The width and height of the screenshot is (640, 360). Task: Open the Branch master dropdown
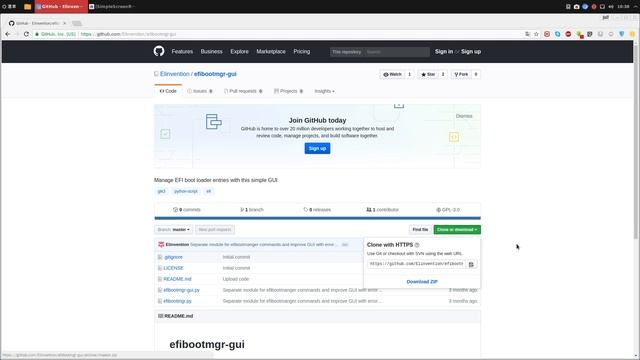point(173,230)
